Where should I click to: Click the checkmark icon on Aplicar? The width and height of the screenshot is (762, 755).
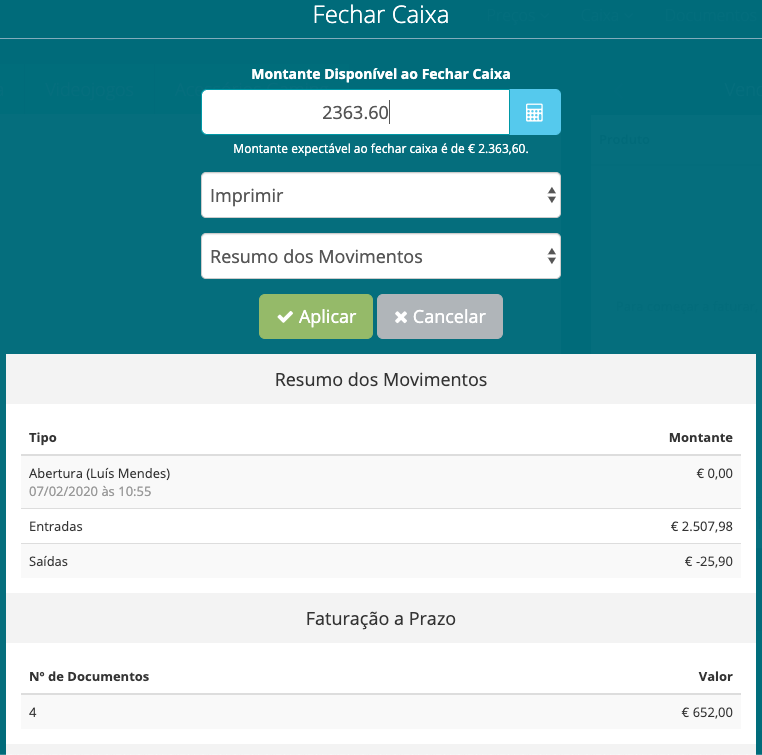pos(285,317)
